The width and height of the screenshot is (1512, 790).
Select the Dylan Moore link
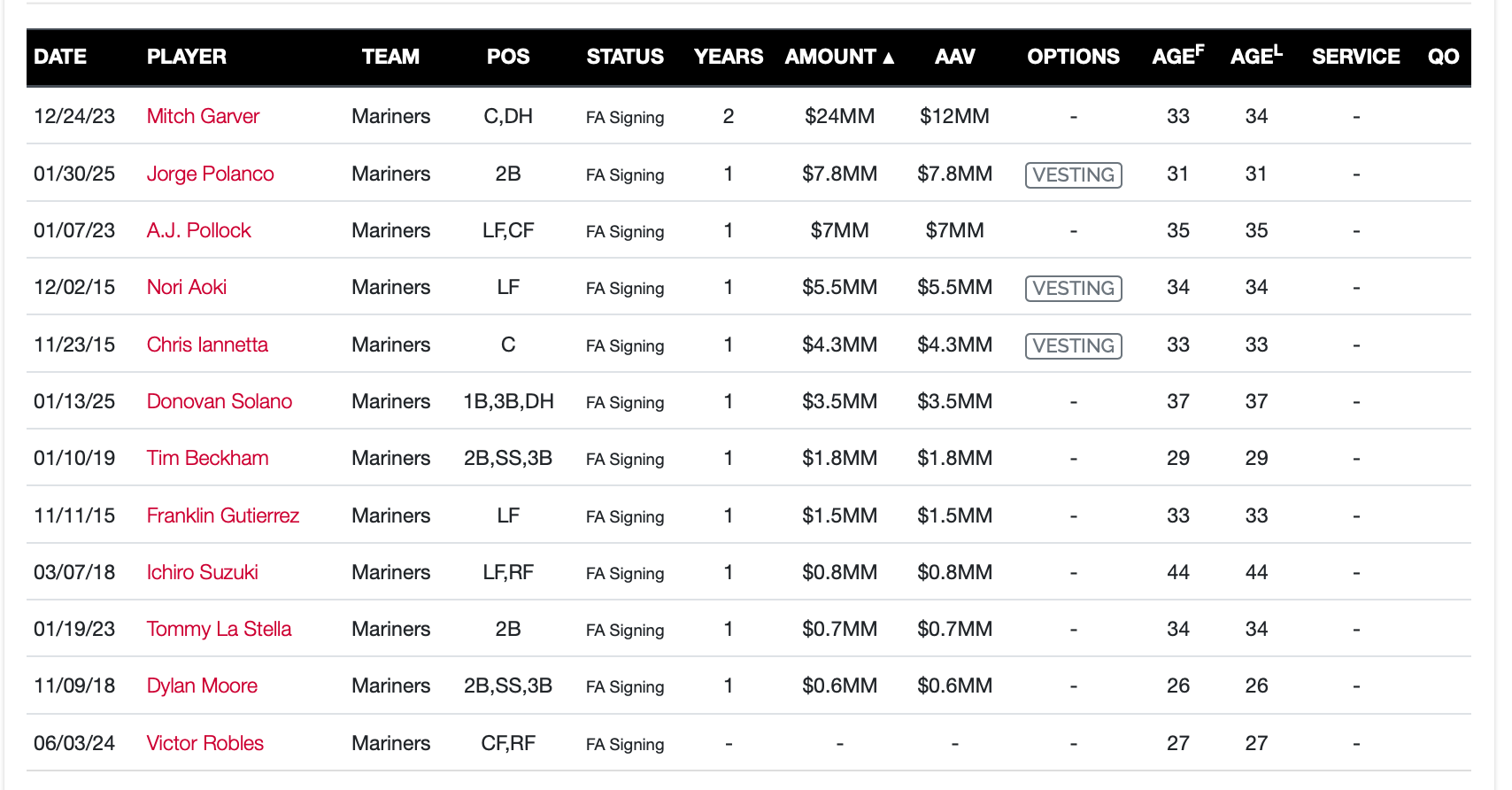202,685
